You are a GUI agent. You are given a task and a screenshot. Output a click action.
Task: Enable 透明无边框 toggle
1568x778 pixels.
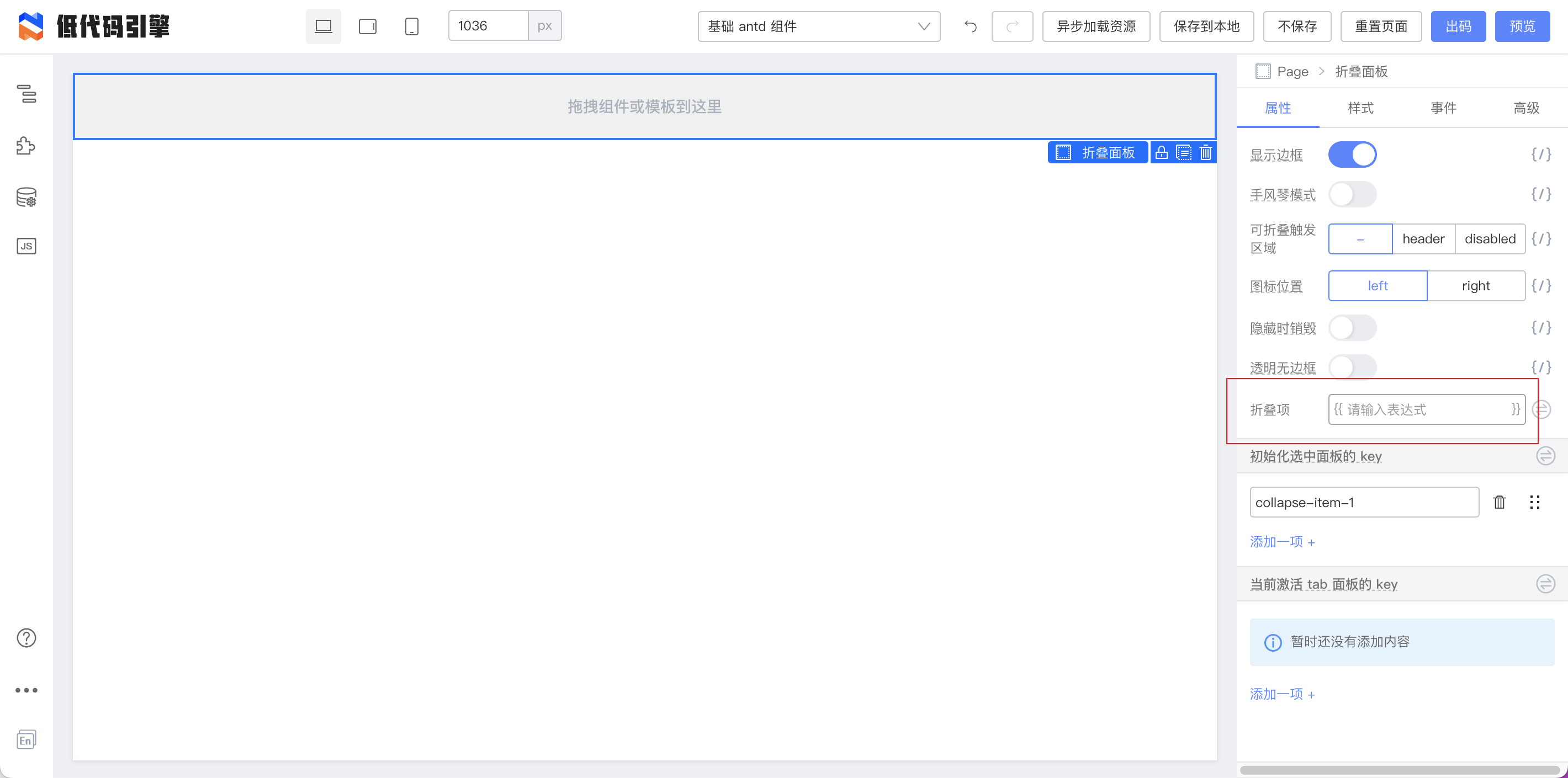pyautogui.click(x=1353, y=367)
